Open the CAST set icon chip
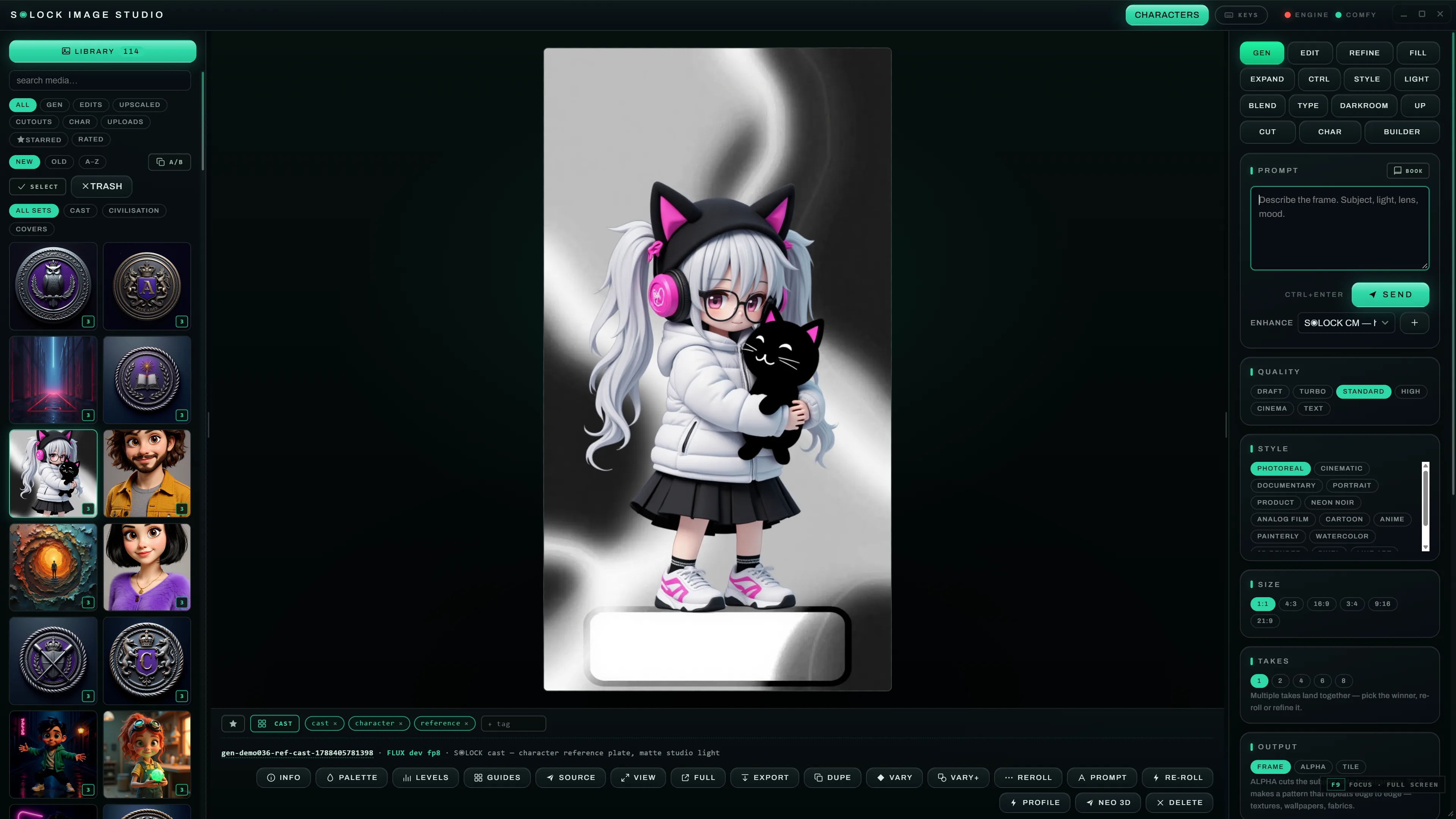The height and width of the screenshot is (819, 1456). pyautogui.click(x=275, y=723)
